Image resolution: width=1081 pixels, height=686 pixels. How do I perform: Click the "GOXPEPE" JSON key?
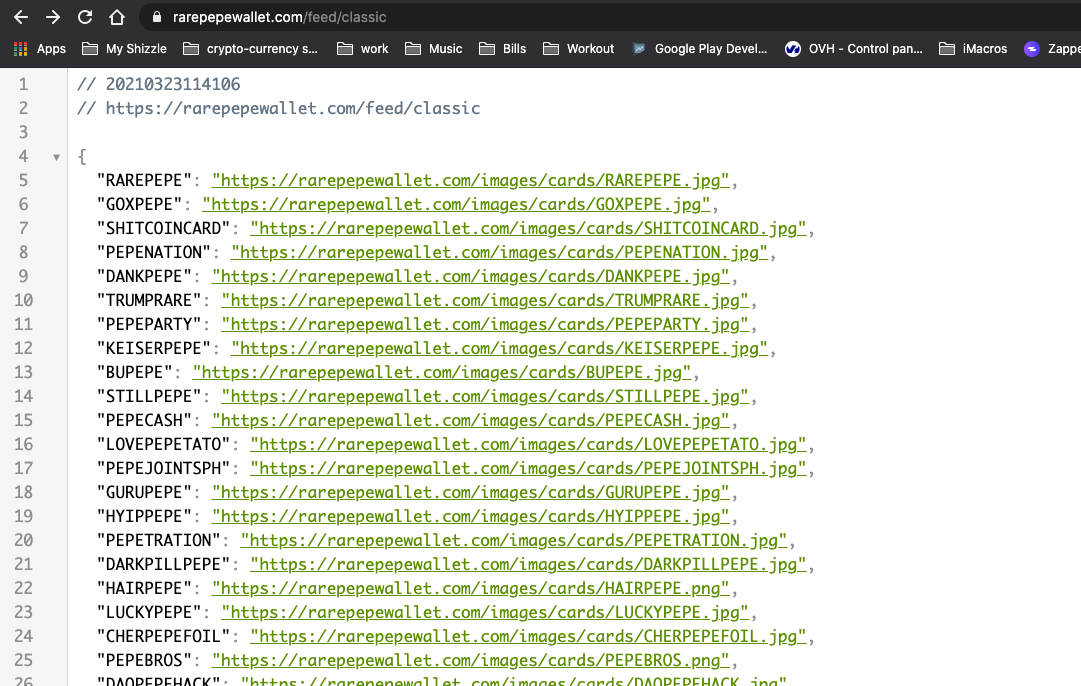click(139, 205)
